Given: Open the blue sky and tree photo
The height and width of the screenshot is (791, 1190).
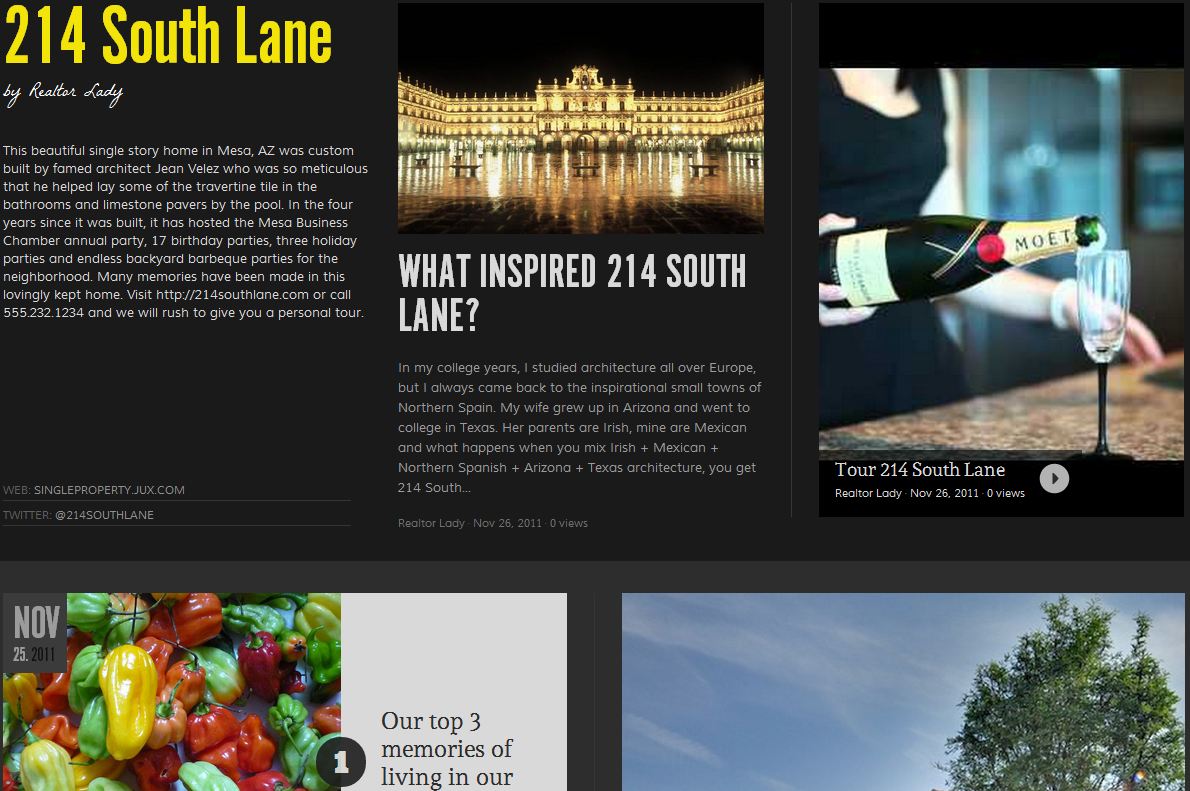Looking at the screenshot, I should 903,692.
